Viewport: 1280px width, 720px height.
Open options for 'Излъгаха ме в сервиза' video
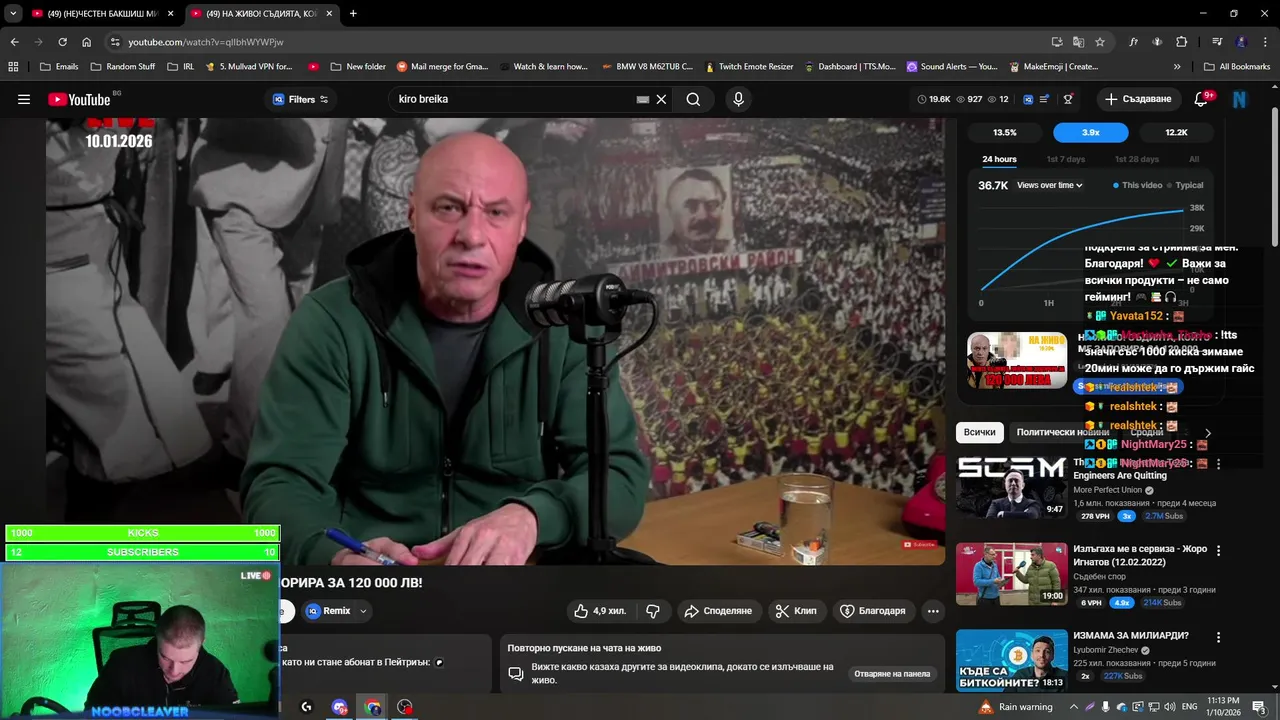1218,550
